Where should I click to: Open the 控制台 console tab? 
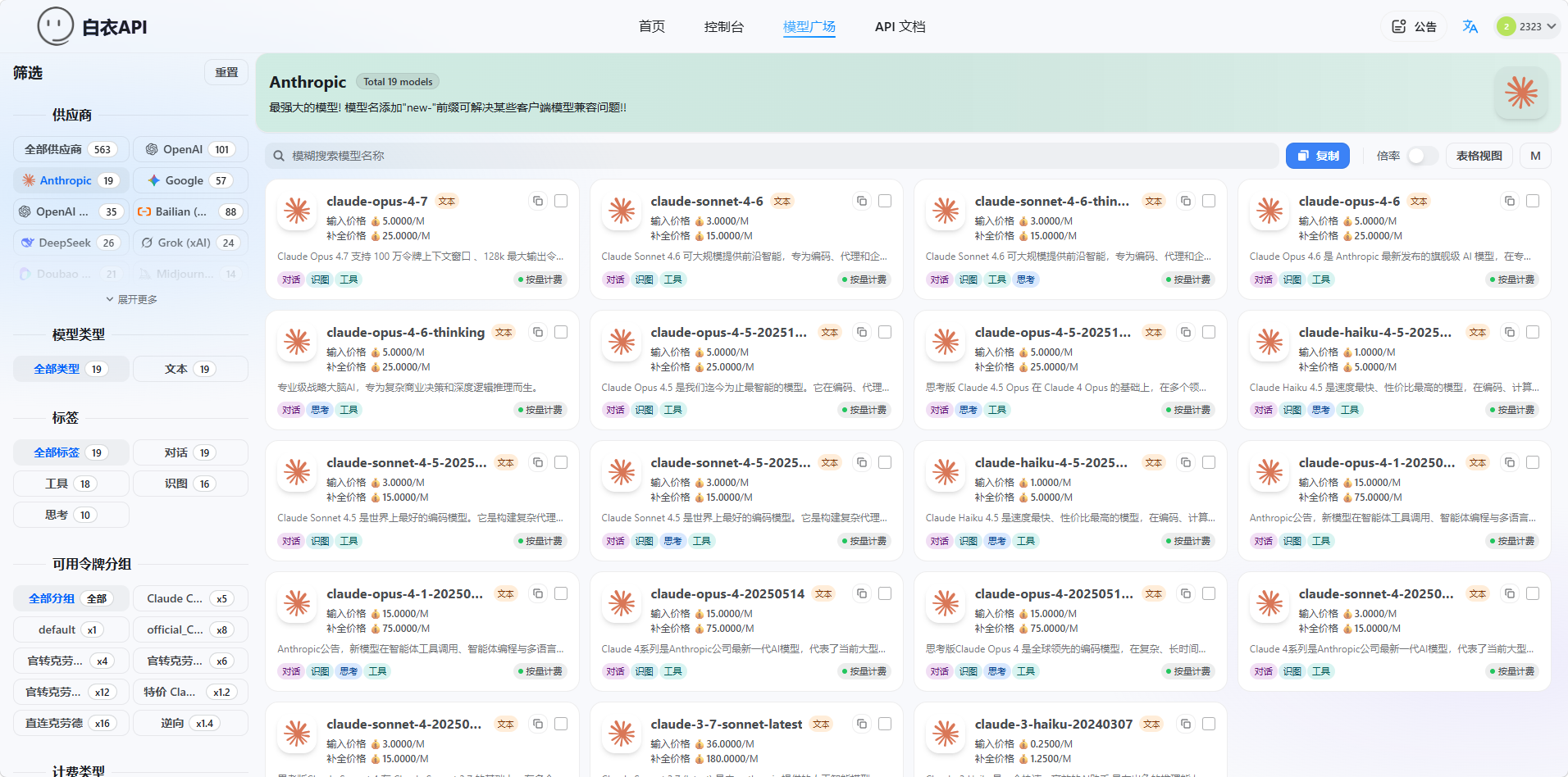pyautogui.click(x=724, y=26)
